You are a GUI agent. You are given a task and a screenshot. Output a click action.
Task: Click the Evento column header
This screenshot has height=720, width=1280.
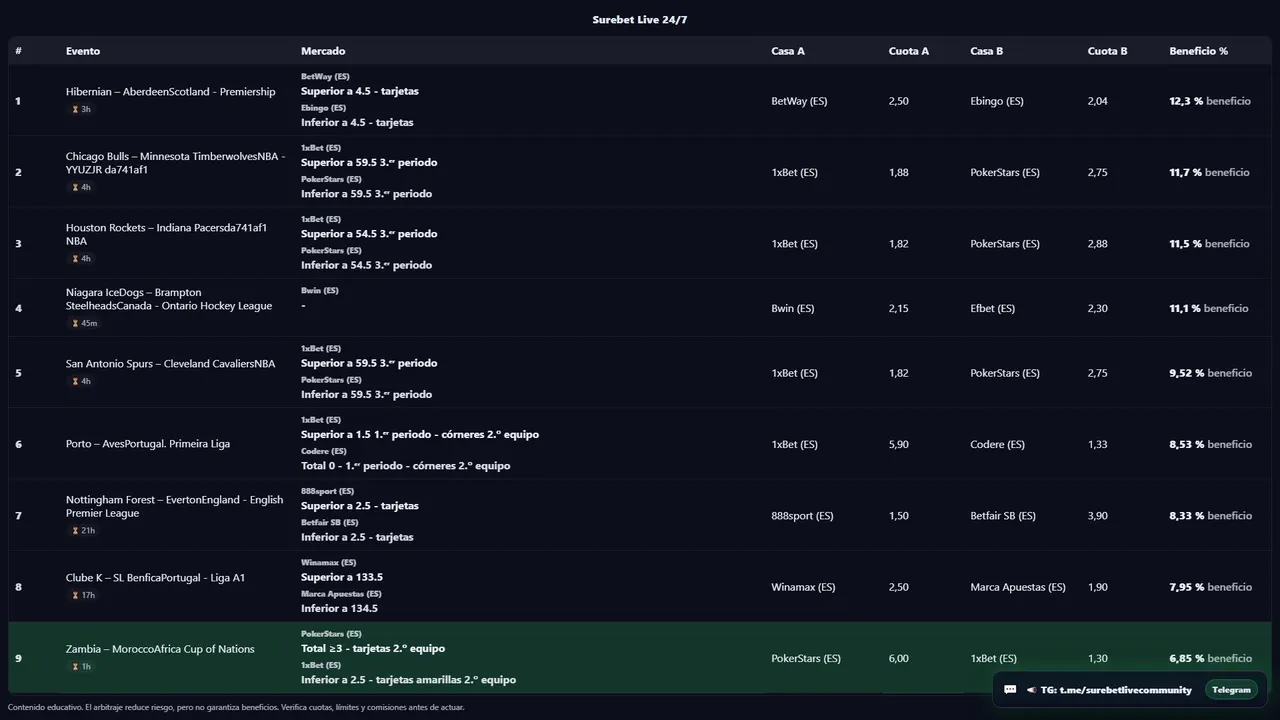tap(83, 51)
